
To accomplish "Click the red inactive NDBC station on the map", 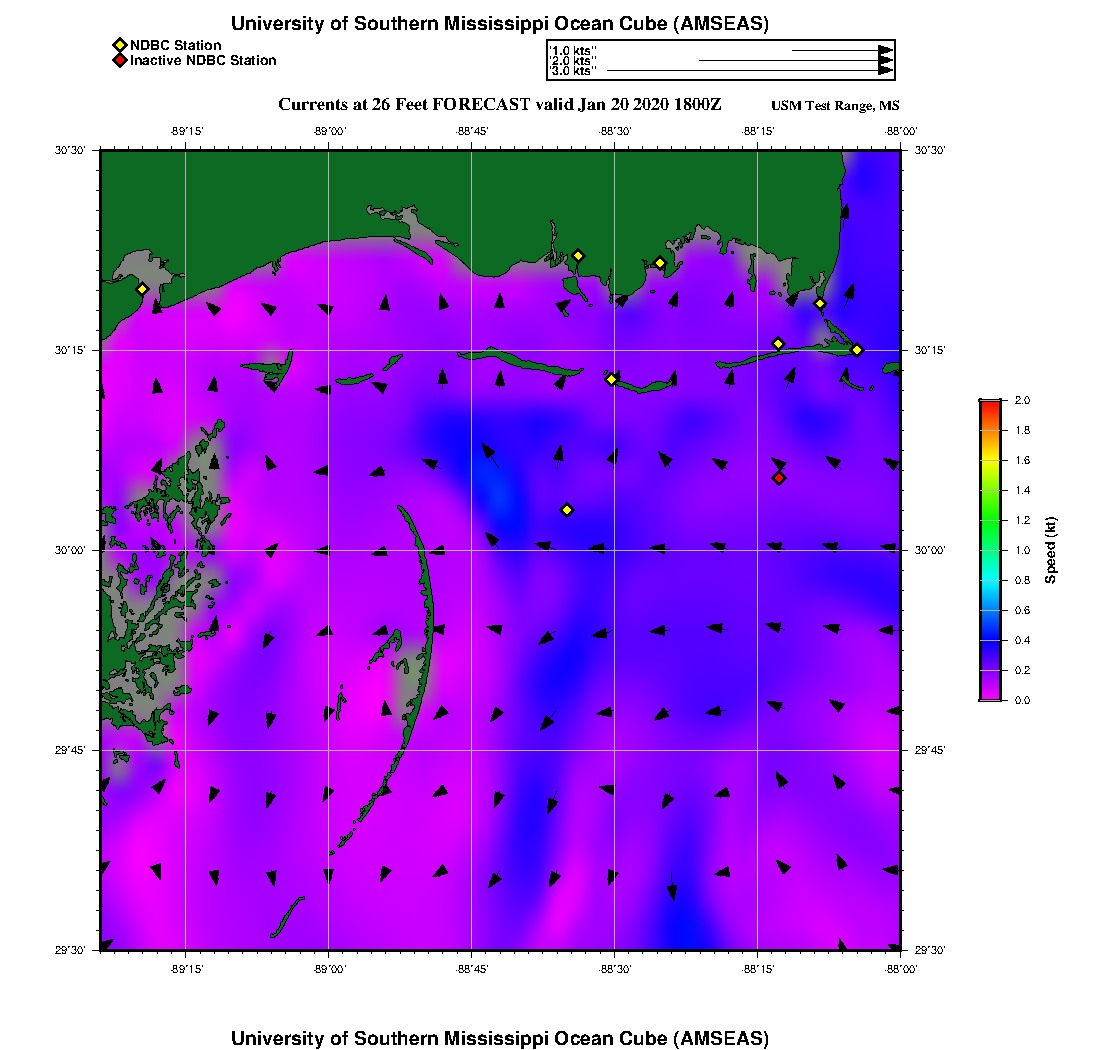I will tap(779, 478).
